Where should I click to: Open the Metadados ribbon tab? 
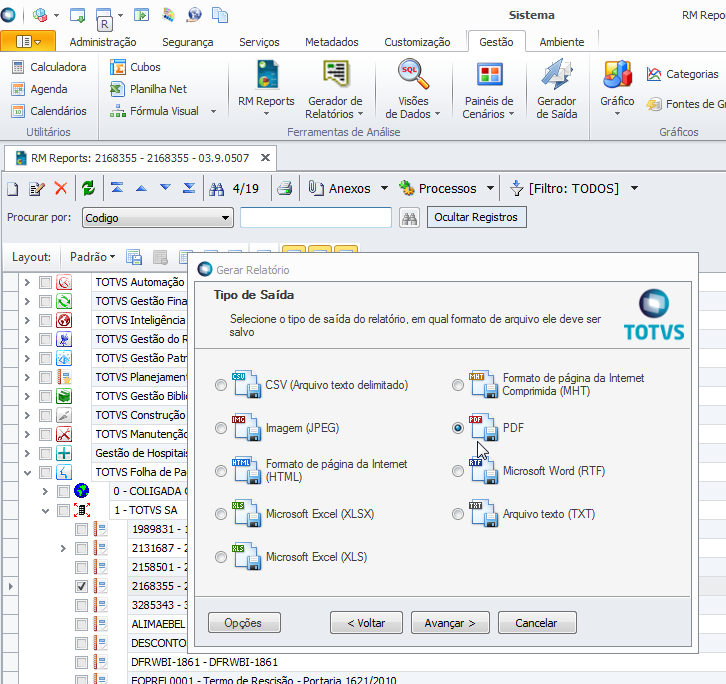coord(332,42)
